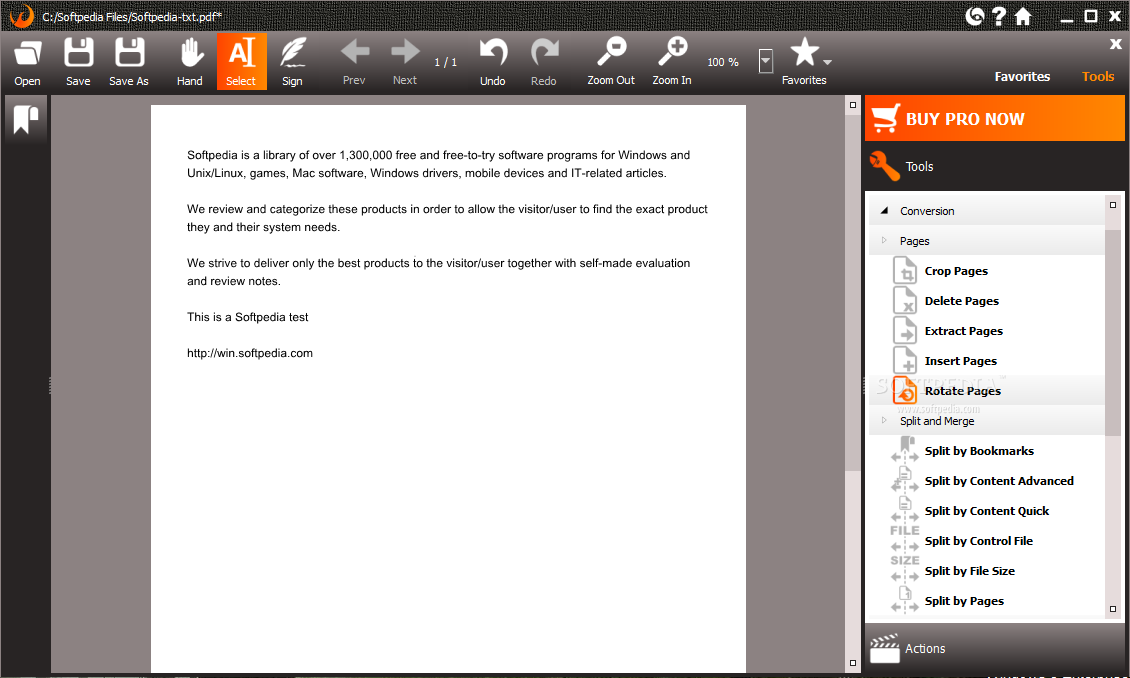Open the bookmarks panel icon
Viewport: 1130px width, 678px height.
tap(25, 120)
